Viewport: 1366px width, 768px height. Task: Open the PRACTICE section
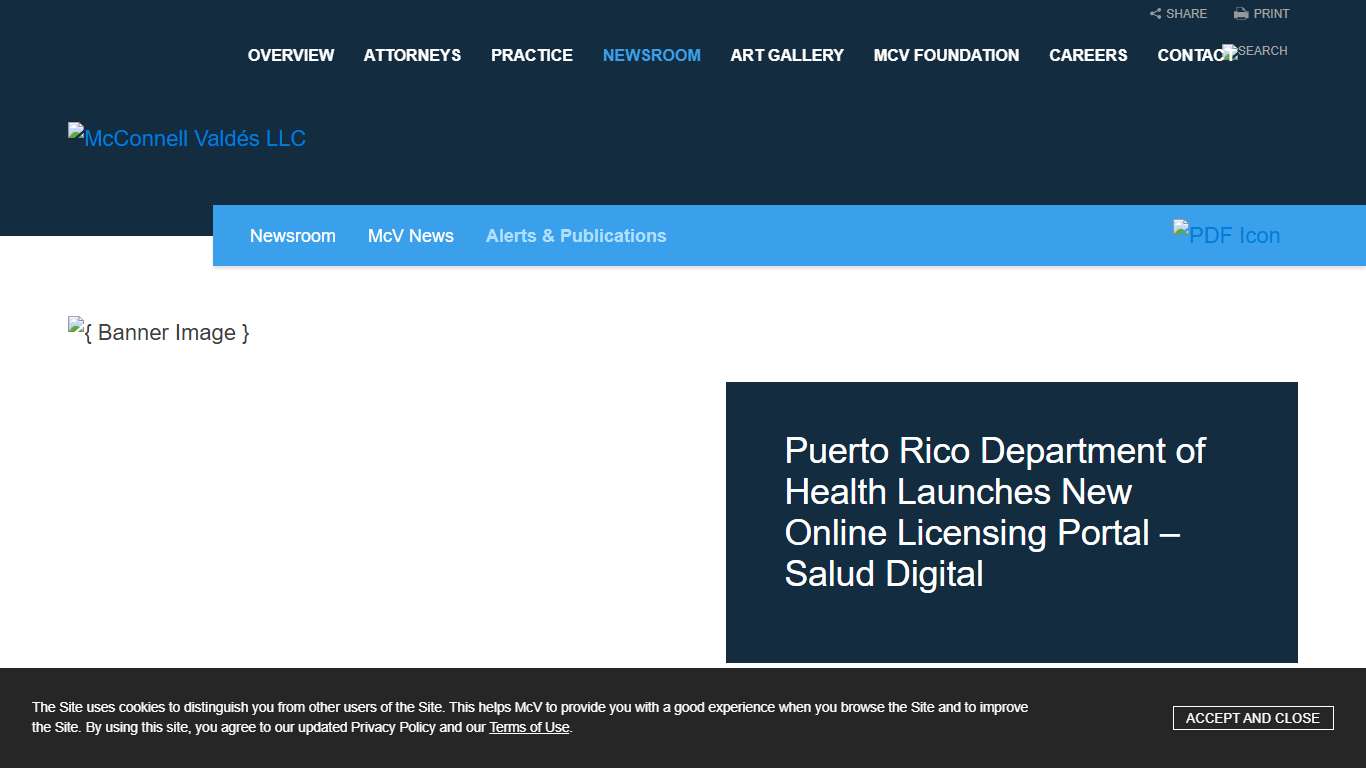pos(531,55)
